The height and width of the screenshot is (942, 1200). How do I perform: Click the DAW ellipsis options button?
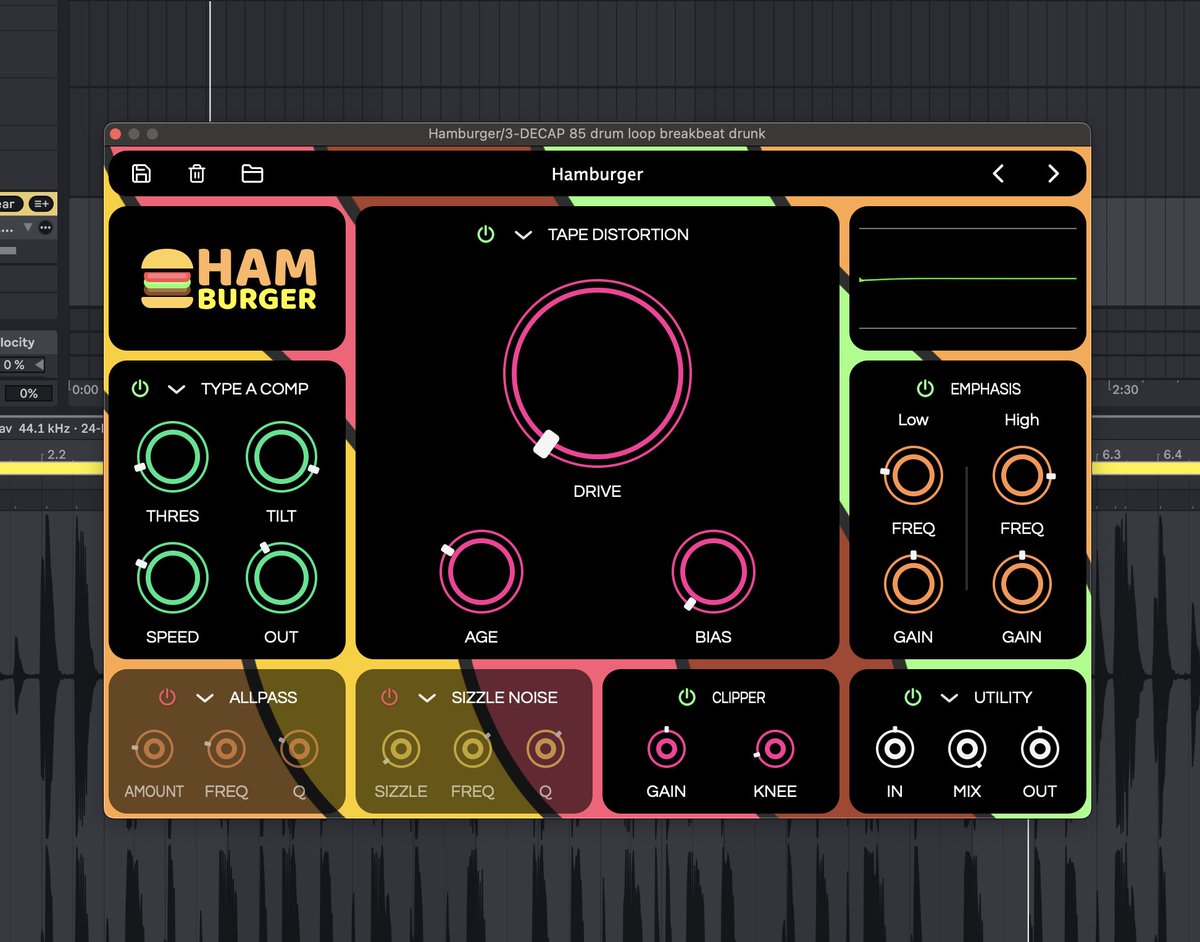[x=46, y=228]
